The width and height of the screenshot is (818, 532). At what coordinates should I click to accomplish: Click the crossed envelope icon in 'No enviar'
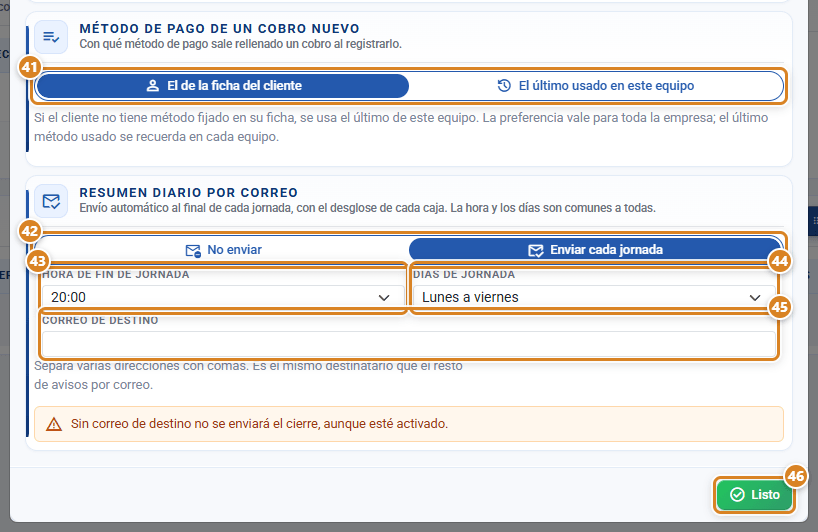[193, 250]
